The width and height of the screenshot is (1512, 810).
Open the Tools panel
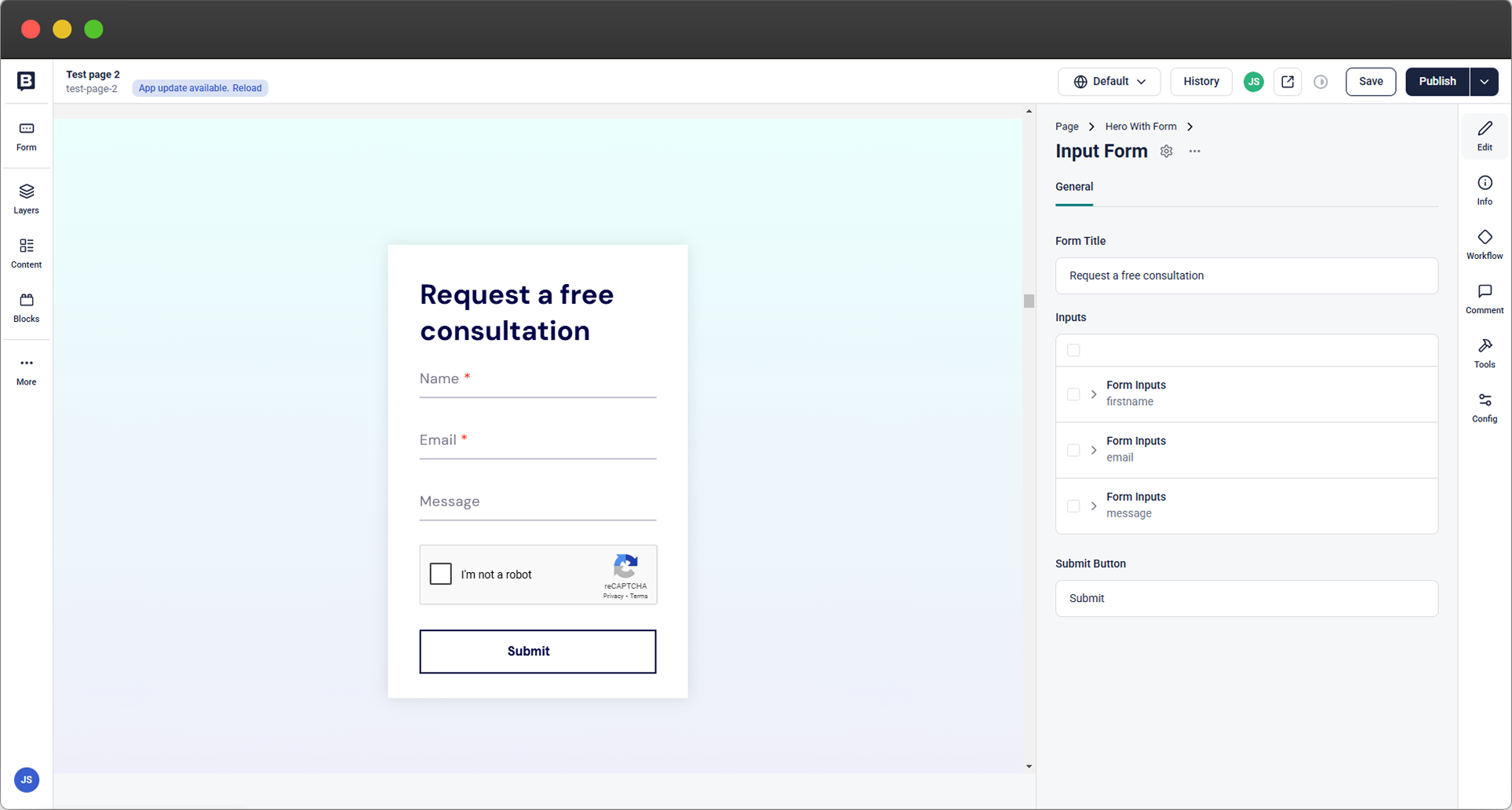pos(1485,353)
